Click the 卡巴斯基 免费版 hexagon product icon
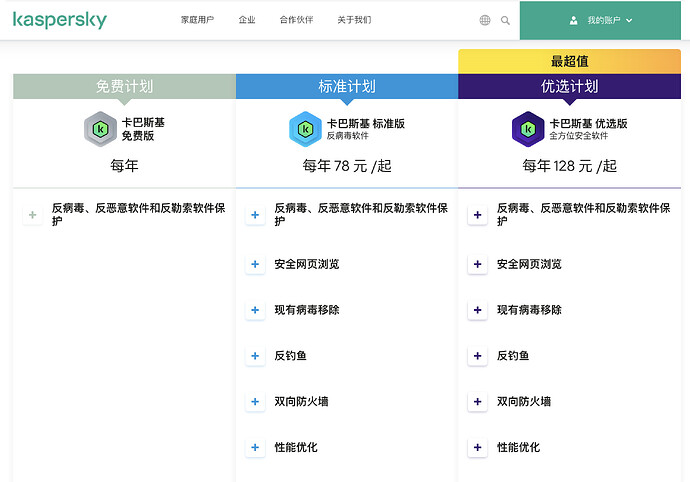 coord(100,129)
